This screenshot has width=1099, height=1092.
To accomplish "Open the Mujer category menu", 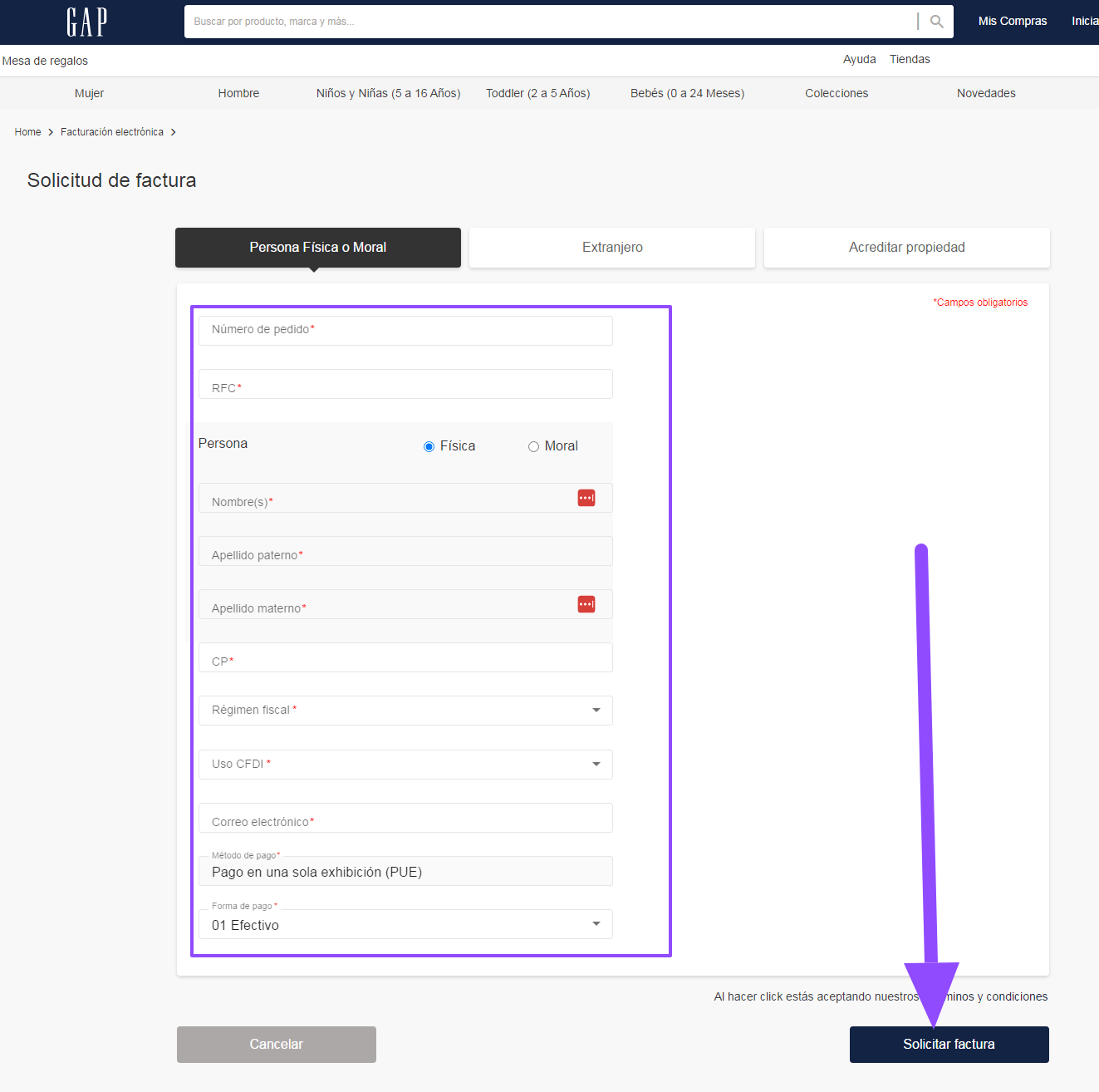I will coord(89,93).
